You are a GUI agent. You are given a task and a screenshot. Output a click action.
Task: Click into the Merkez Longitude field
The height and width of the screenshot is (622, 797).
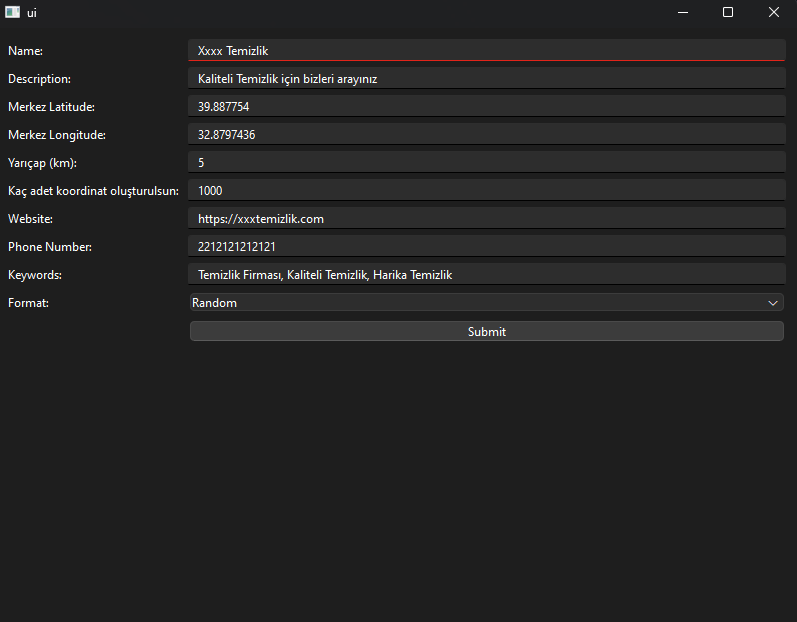click(487, 134)
